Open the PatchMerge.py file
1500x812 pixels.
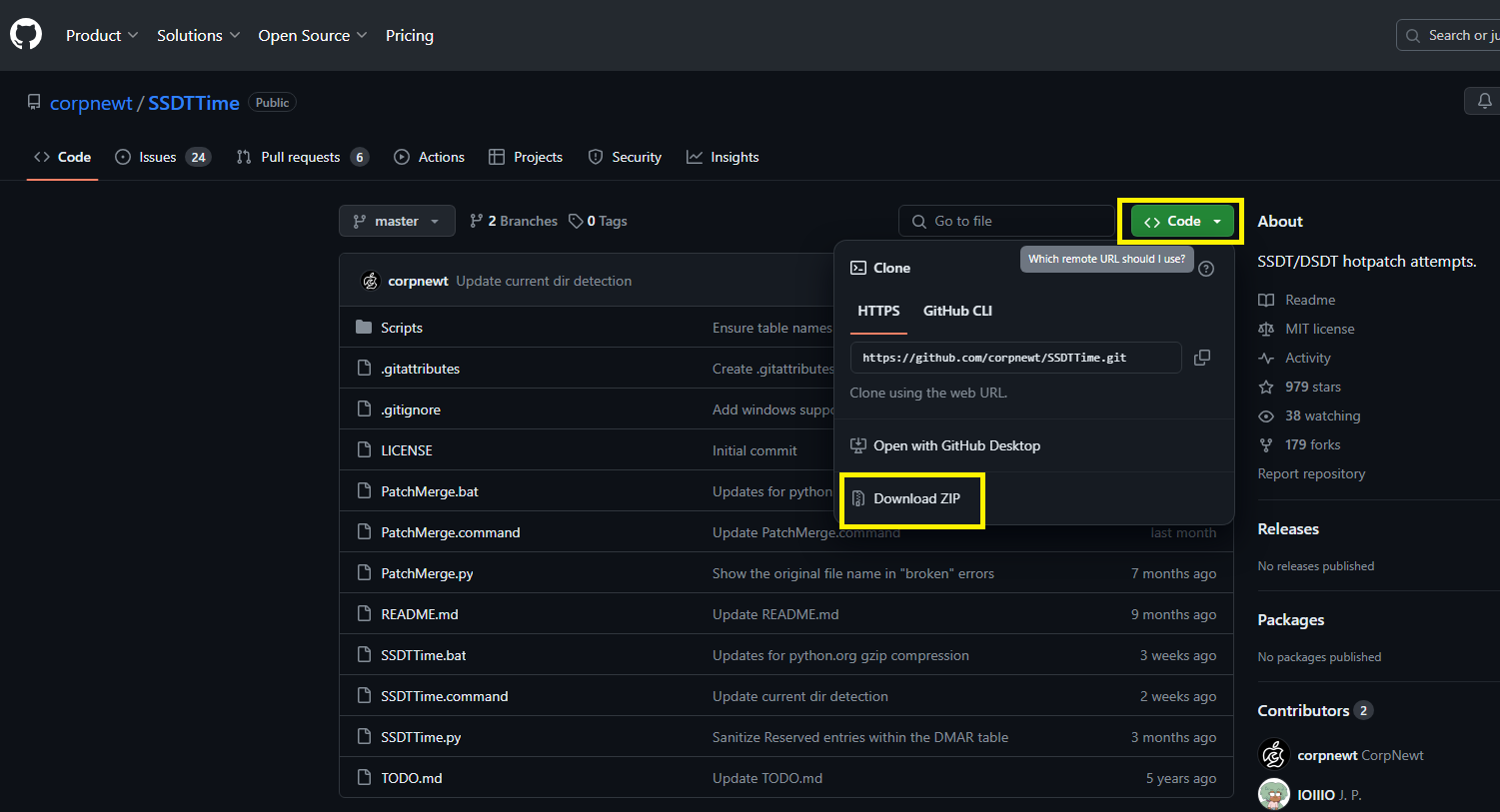427,573
